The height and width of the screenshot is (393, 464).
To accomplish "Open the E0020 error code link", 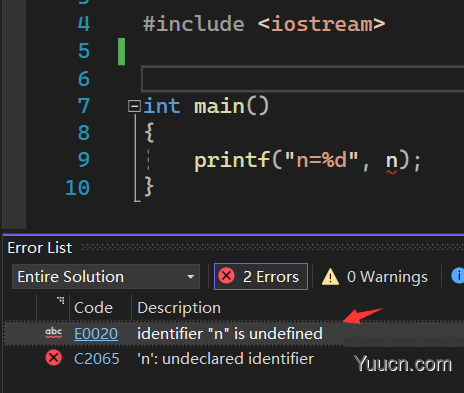I will [x=96, y=333].
